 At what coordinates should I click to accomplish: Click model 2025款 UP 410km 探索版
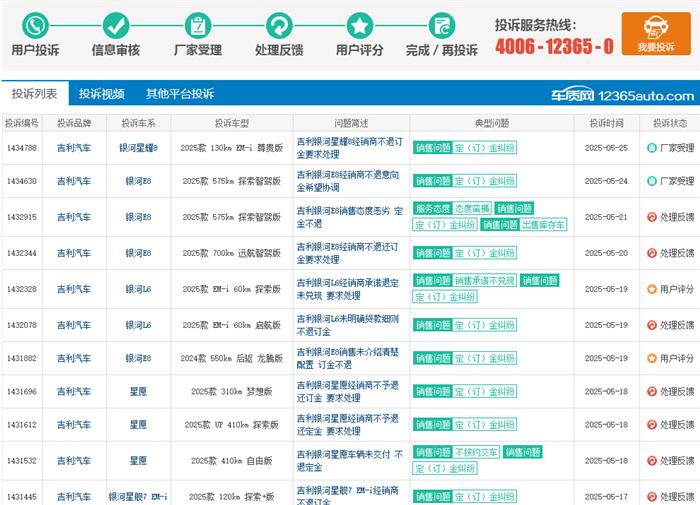232,425
